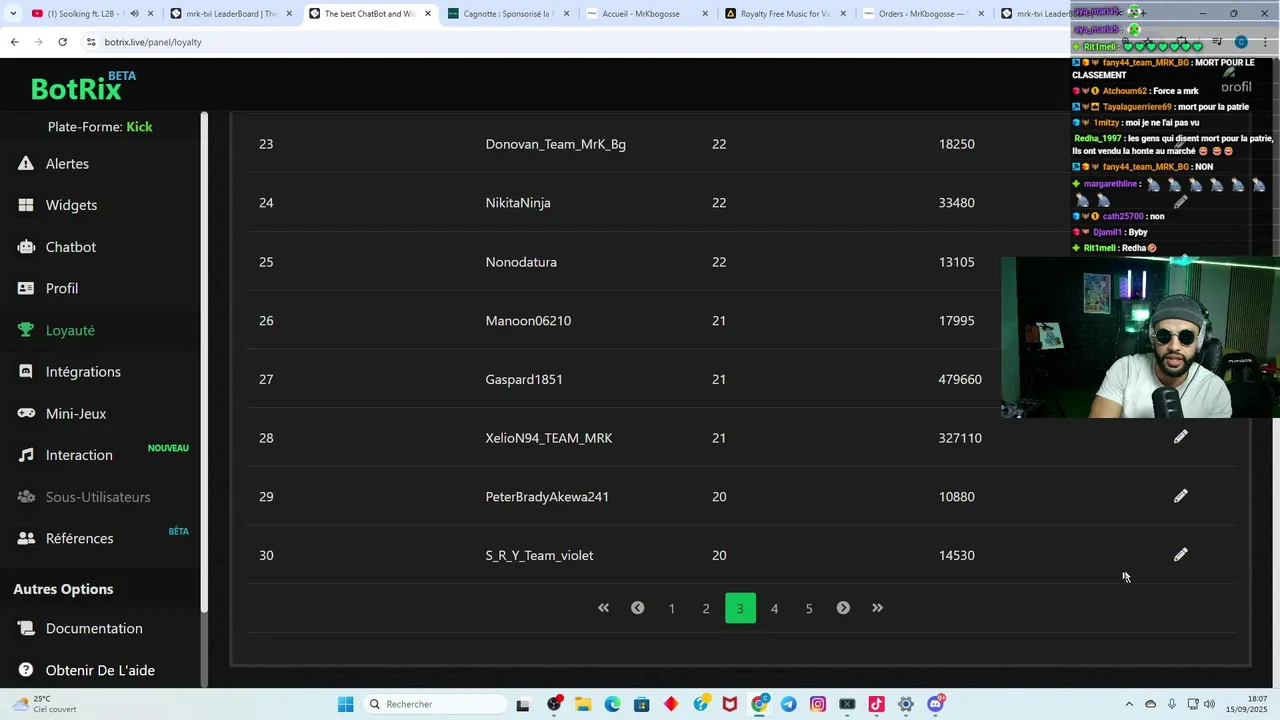Screen dimensions: 1280x720
Task: Open Profil in the sidebar
Action: 61,288
